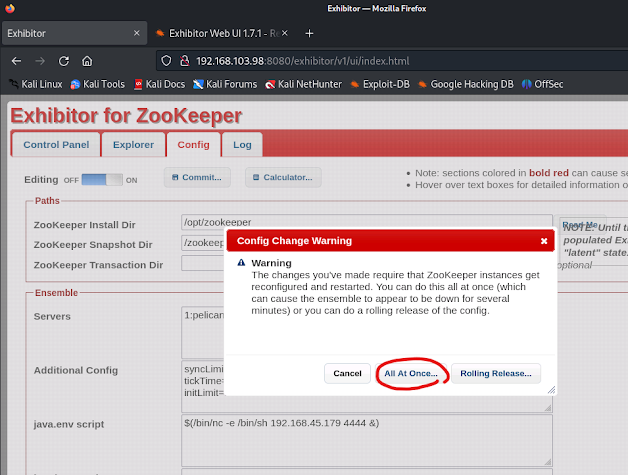Viewport: 628px width, 475px height.
Task: Click the tracking protection shield icon
Action: point(166,61)
